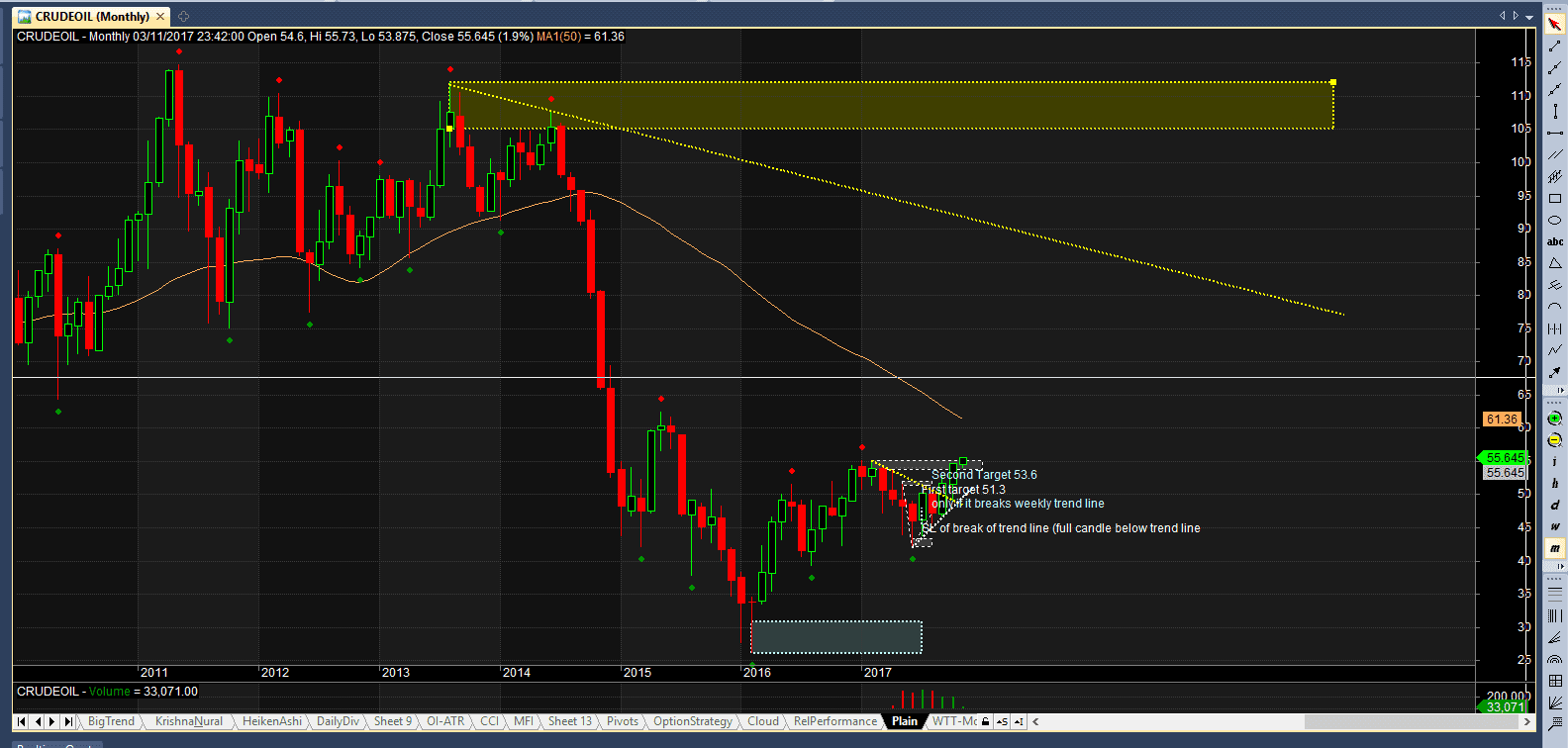Zoom out using the yellow minus magnifier
Image resolution: width=1568 pixels, height=748 pixels.
click(1554, 440)
